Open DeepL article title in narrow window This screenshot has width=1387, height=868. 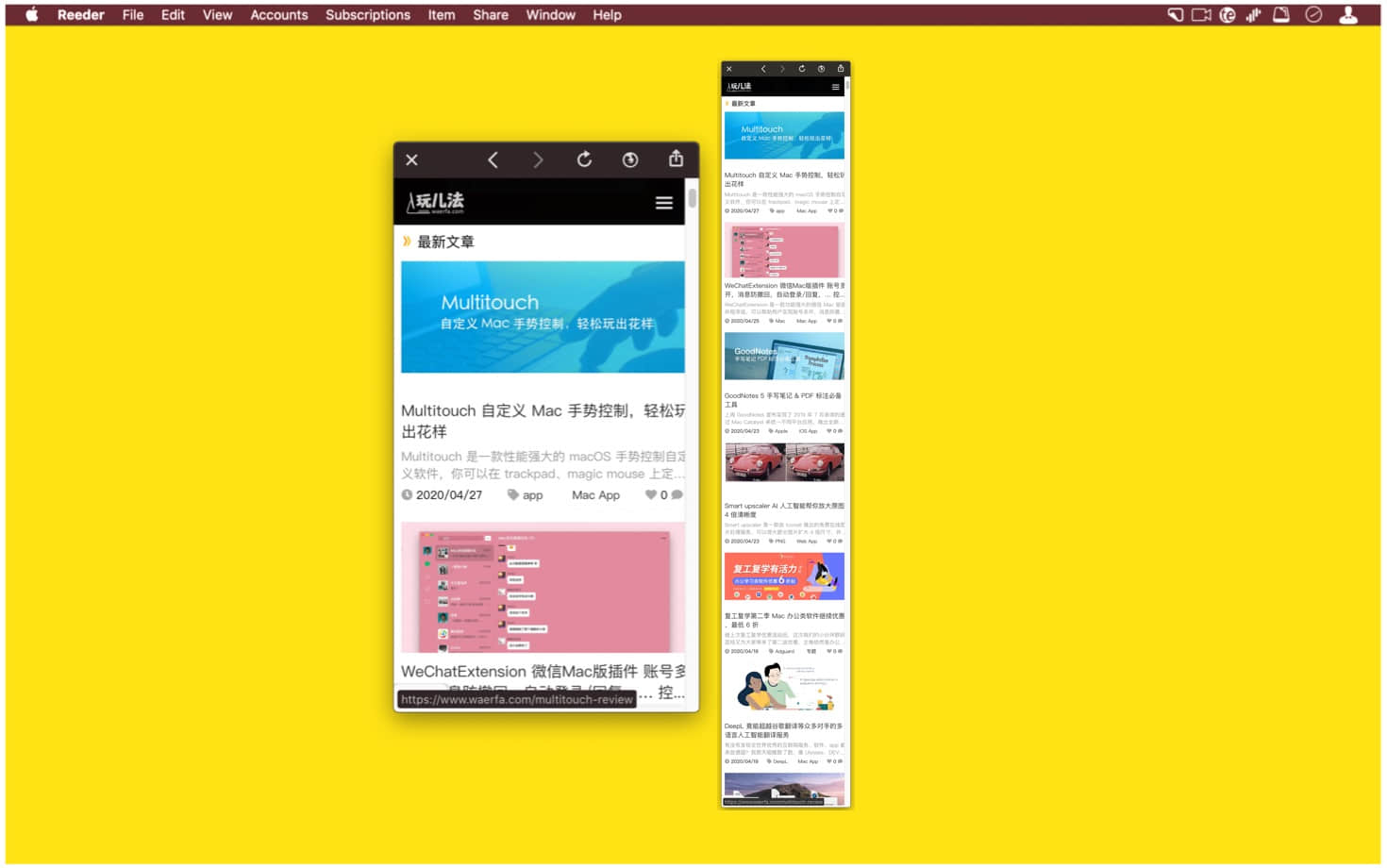coord(784,730)
